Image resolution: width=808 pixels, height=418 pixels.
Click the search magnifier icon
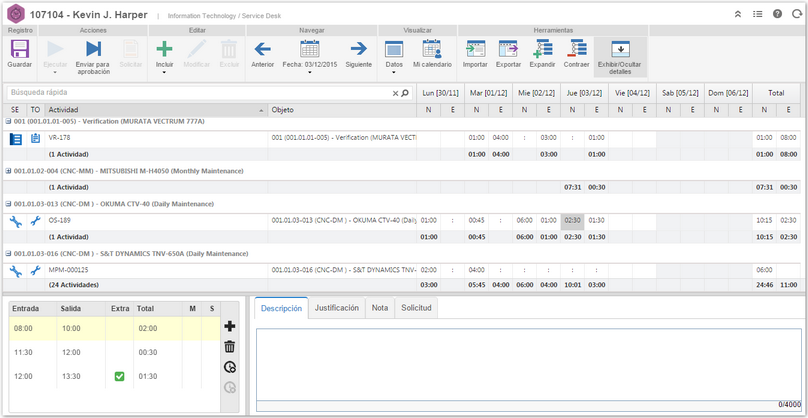tap(405, 93)
